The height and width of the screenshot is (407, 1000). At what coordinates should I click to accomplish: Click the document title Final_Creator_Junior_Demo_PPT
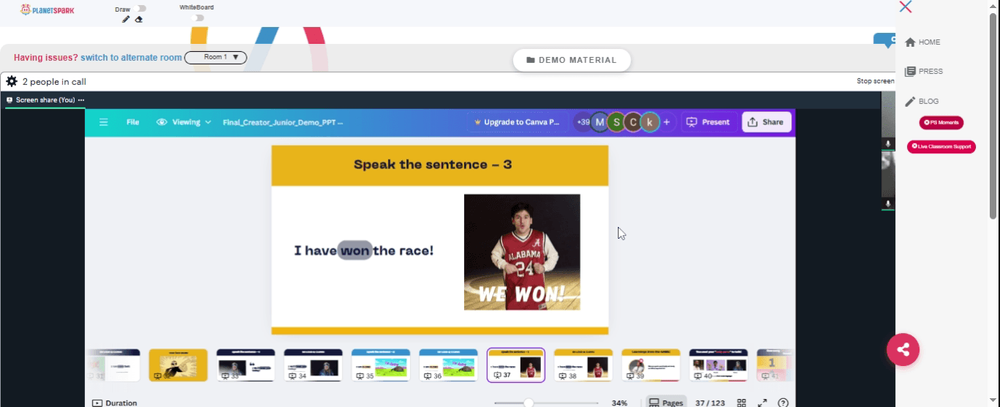(x=283, y=122)
